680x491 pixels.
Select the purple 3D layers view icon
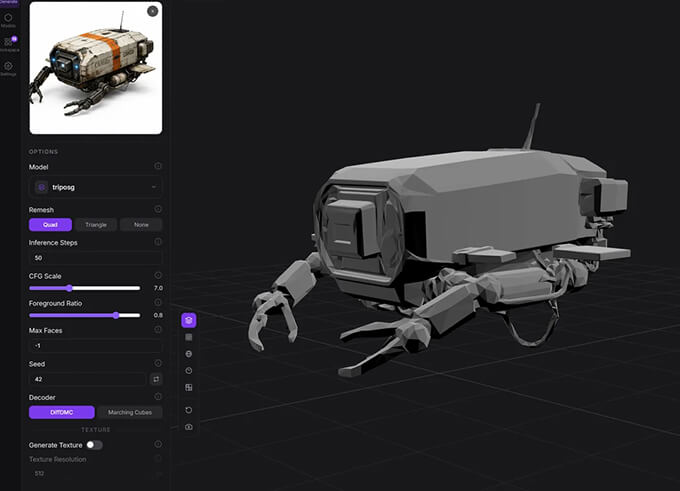pos(189,320)
